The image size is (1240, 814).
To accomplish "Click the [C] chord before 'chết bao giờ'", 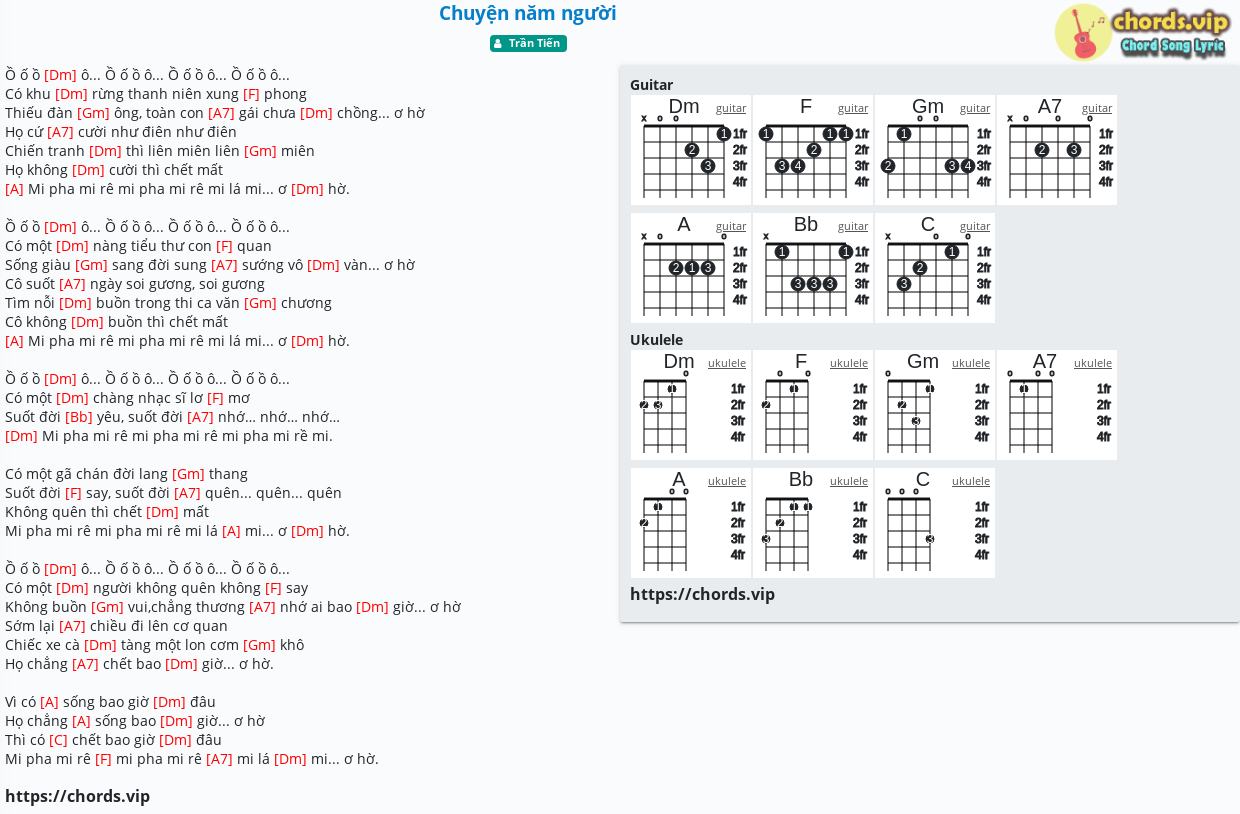I will [58, 740].
